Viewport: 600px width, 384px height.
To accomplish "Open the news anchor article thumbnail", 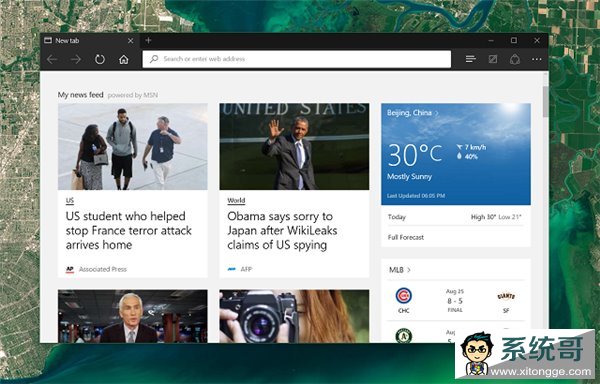I will click(x=133, y=316).
